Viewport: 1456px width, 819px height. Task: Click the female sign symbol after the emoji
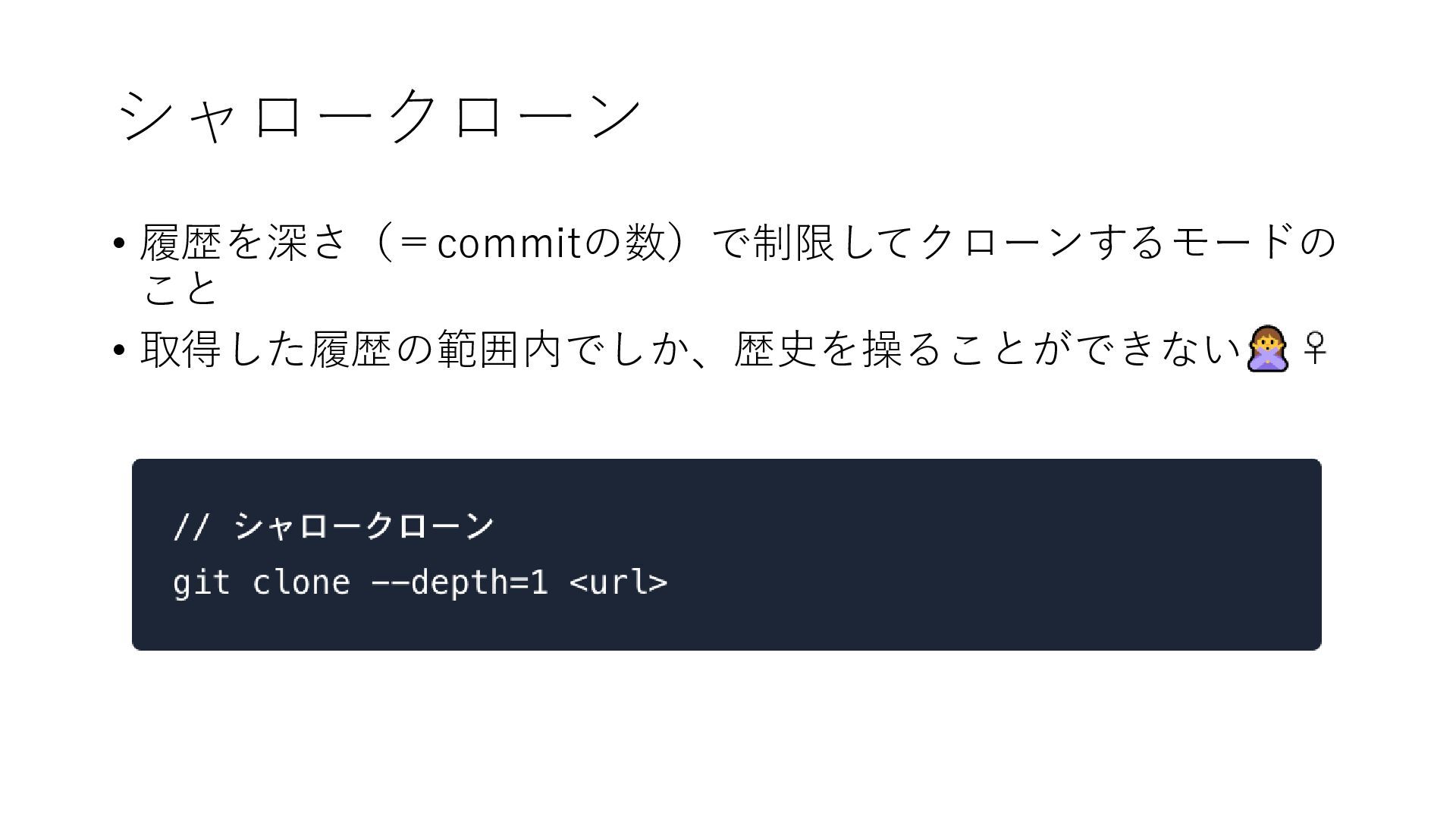tap(1314, 349)
